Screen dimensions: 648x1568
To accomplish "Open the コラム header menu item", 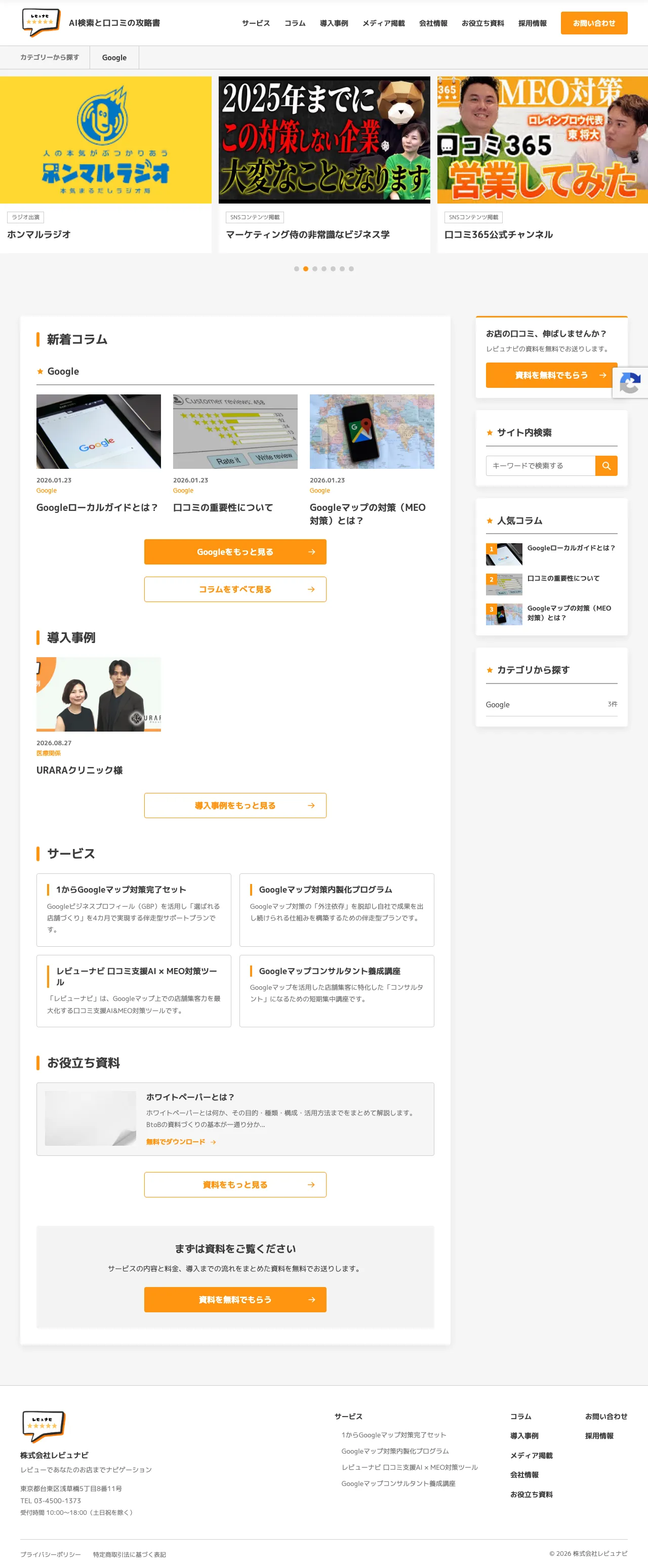I will pyautogui.click(x=295, y=23).
